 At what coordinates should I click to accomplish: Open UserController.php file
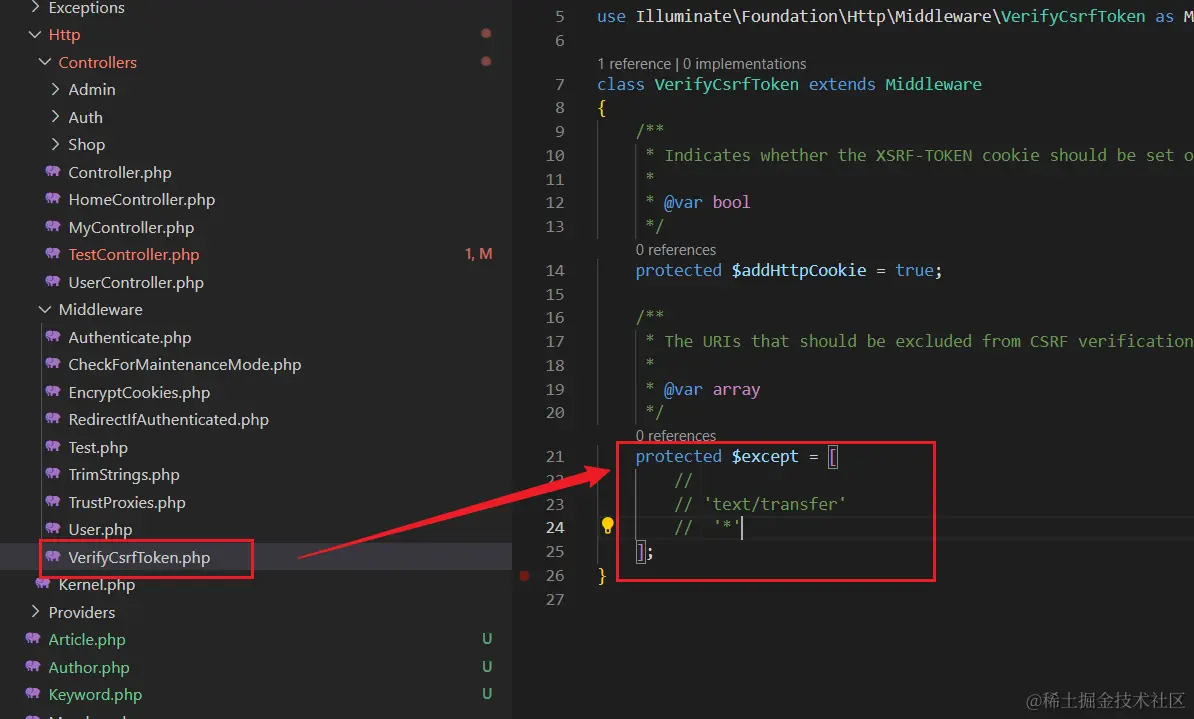tap(136, 283)
